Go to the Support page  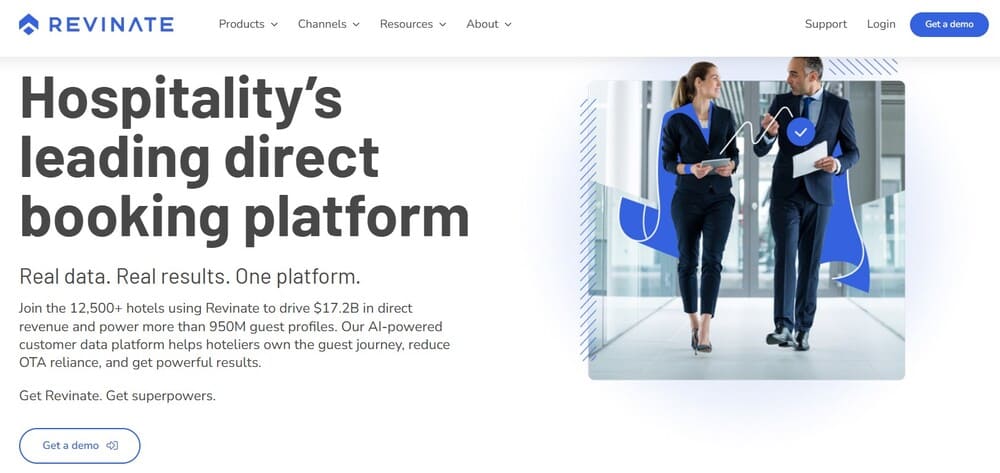[826, 24]
